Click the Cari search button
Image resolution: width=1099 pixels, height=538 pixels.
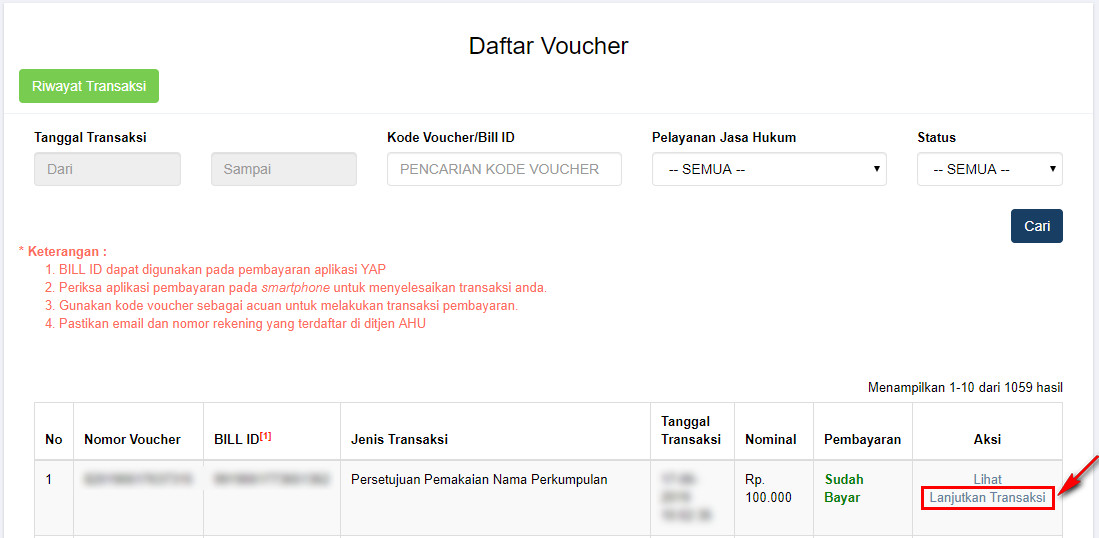click(1037, 226)
